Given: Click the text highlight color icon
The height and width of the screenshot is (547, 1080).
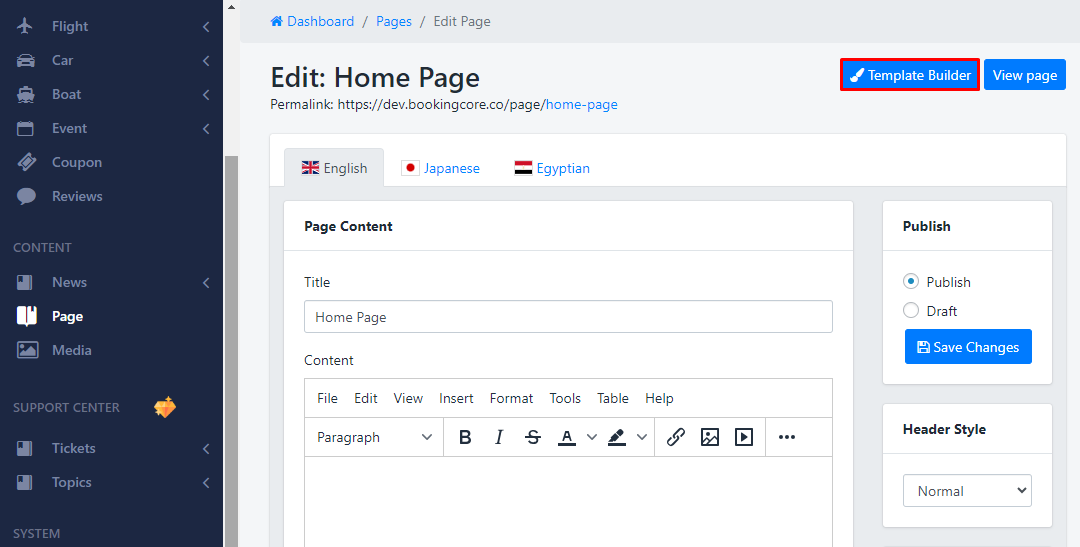Looking at the screenshot, I should click(617, 437).
